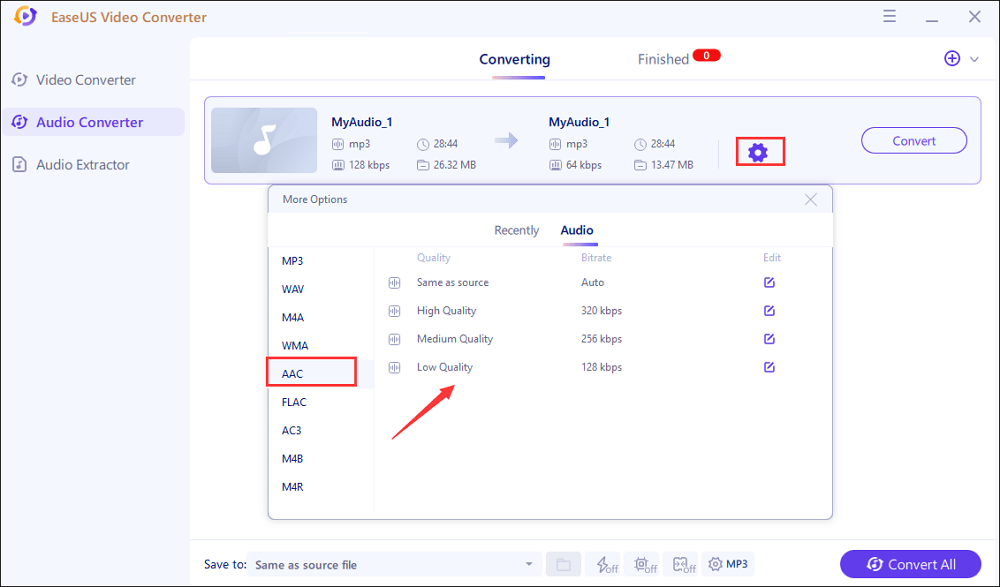Switch to the Recently tab
This screenshot has height=587, width=1000.
(x=516, y=230)
